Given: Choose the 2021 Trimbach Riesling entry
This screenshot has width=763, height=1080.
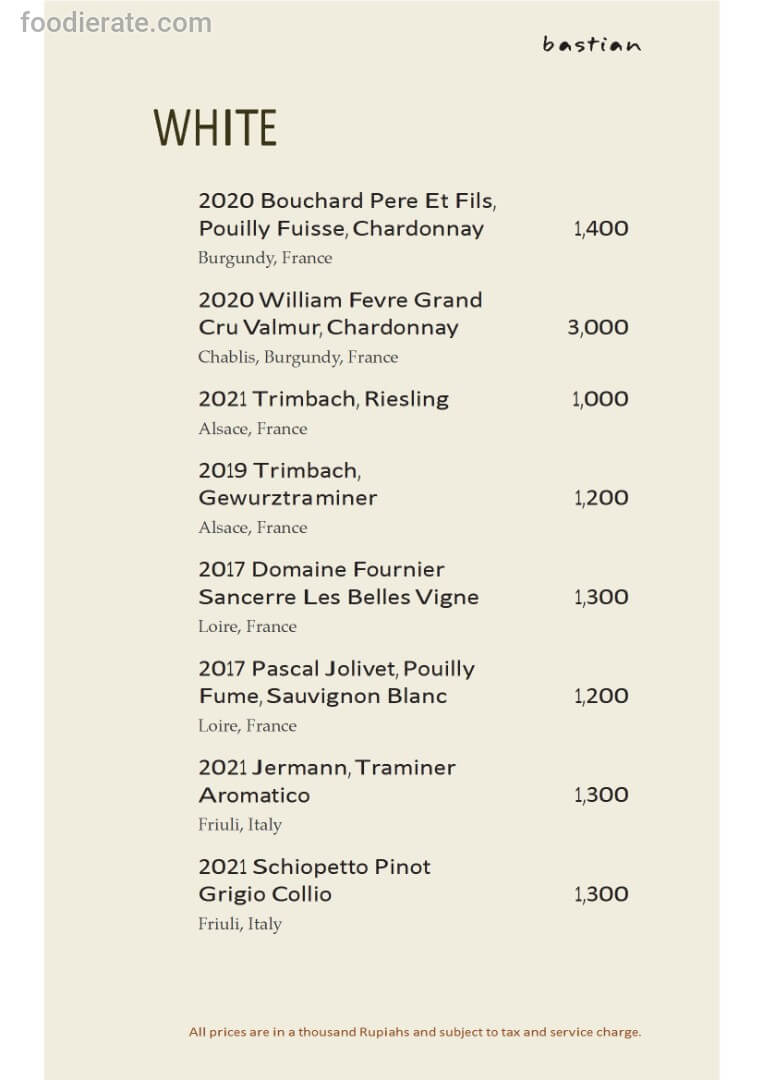Looking at the screenshot, I should click(x=323, y=399).
